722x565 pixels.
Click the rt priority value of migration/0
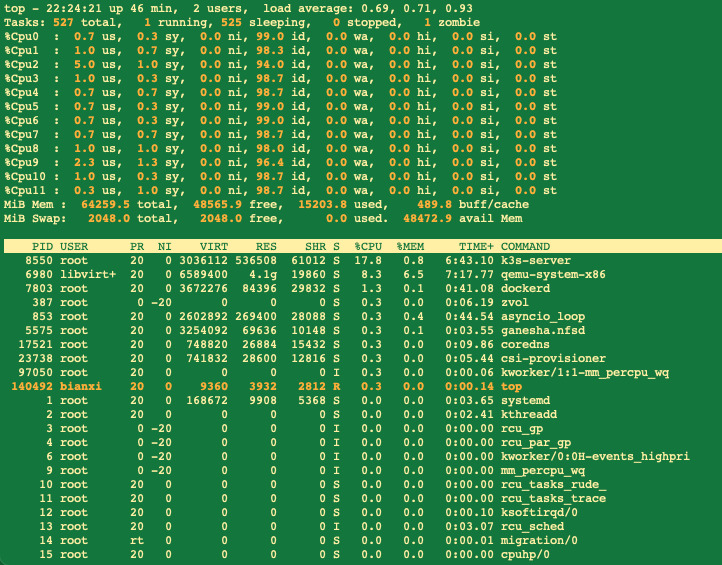coord(137,541)
